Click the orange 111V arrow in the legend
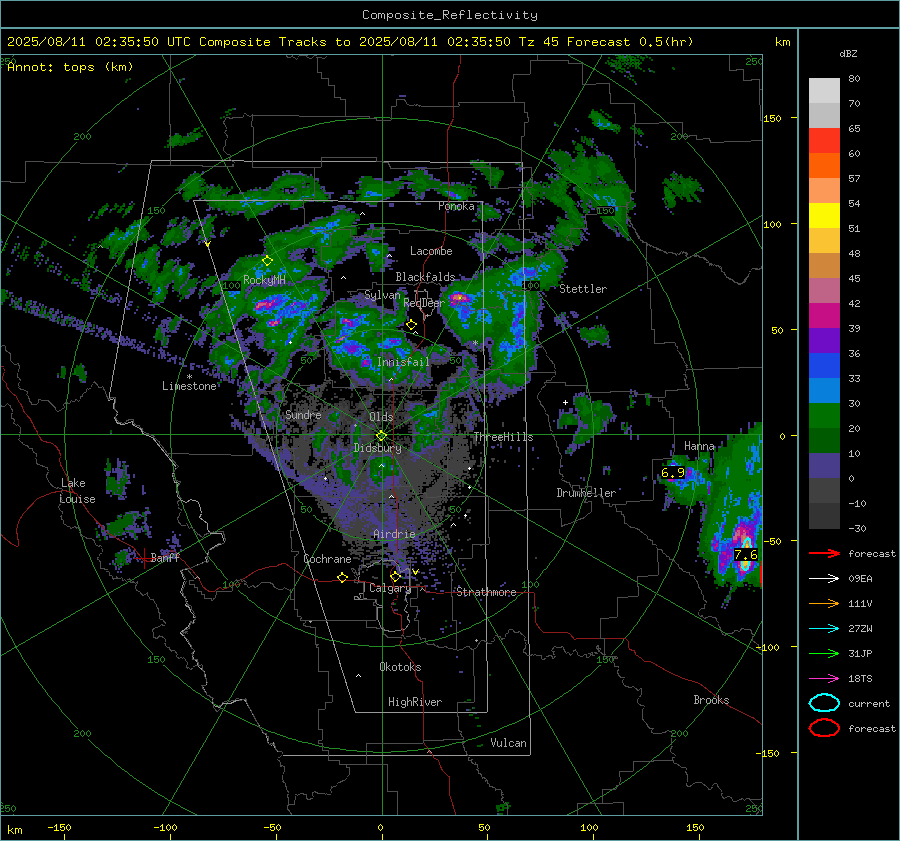 click(824, 603)
